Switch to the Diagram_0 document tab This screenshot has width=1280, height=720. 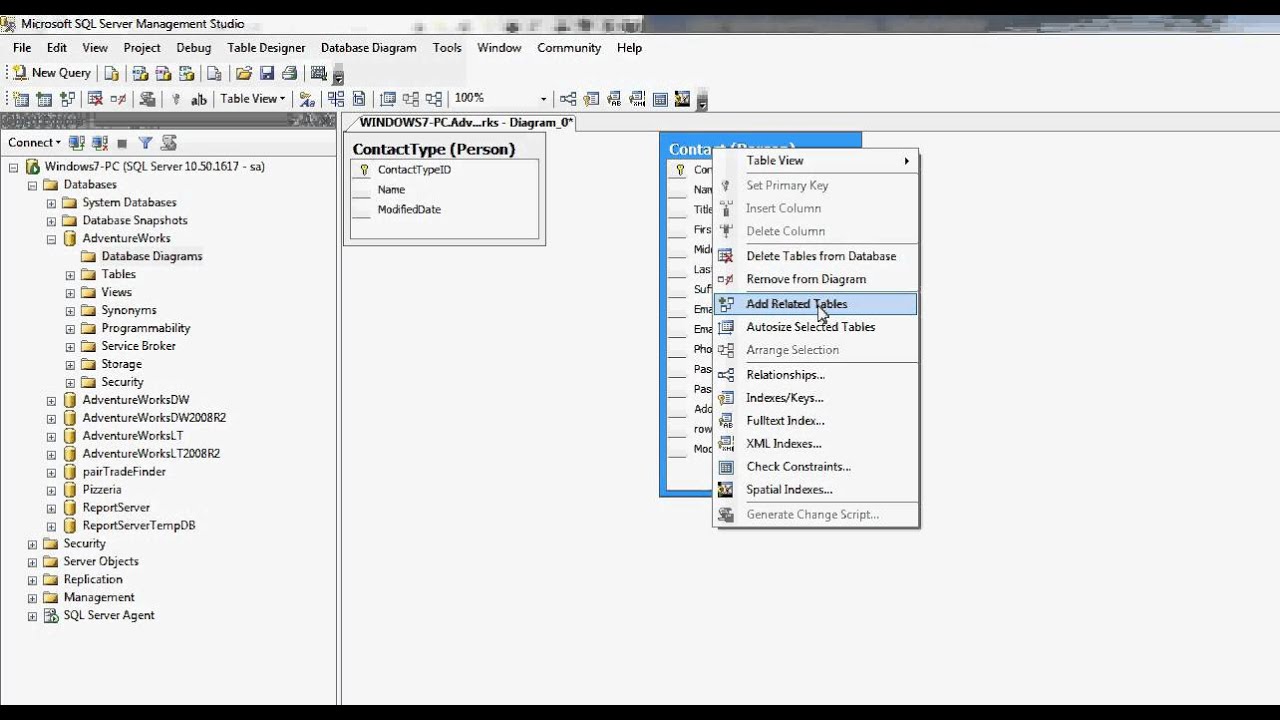pos(465,123)
